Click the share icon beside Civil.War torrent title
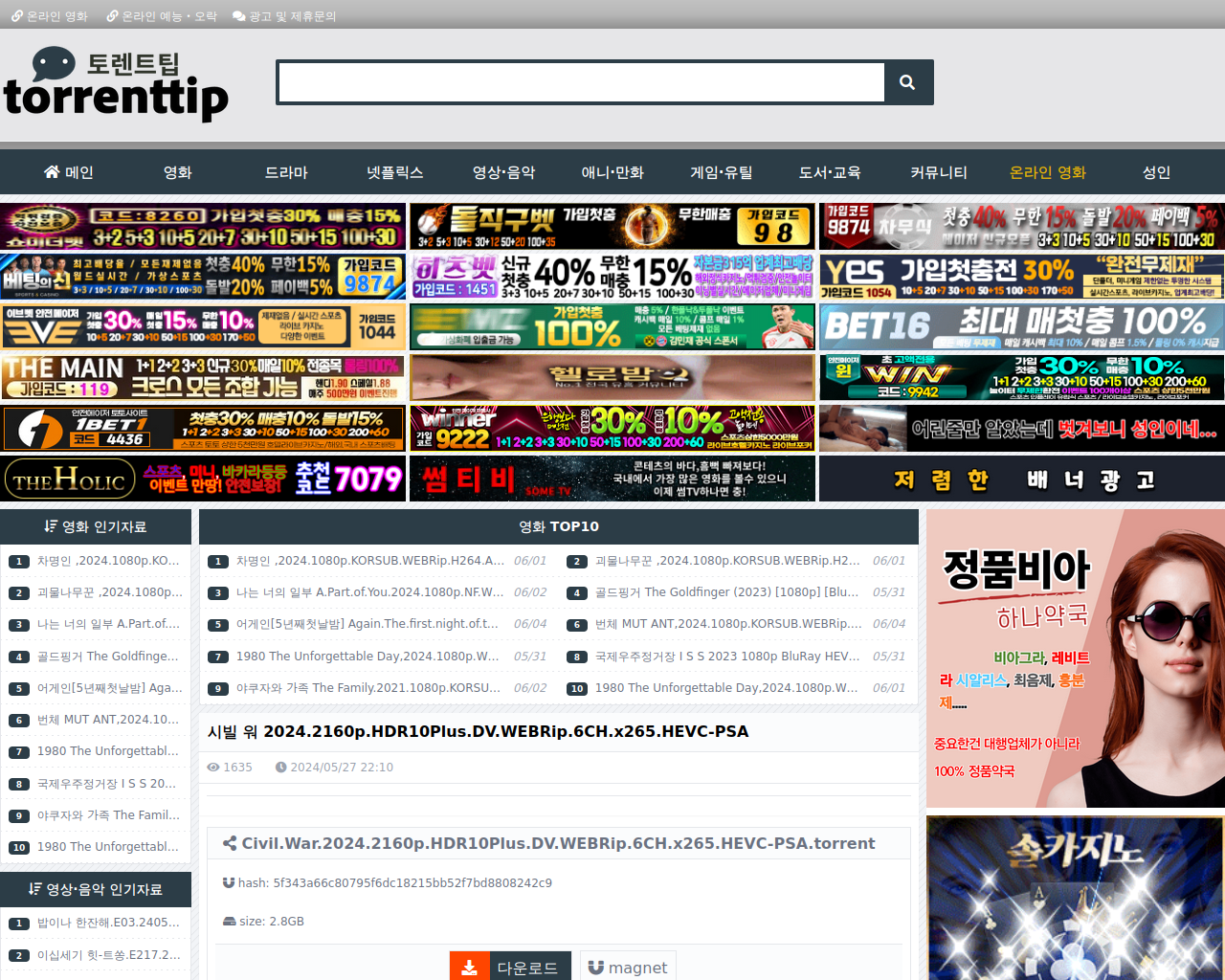This screenshot has height=980, width=1225. pos(230,843)
